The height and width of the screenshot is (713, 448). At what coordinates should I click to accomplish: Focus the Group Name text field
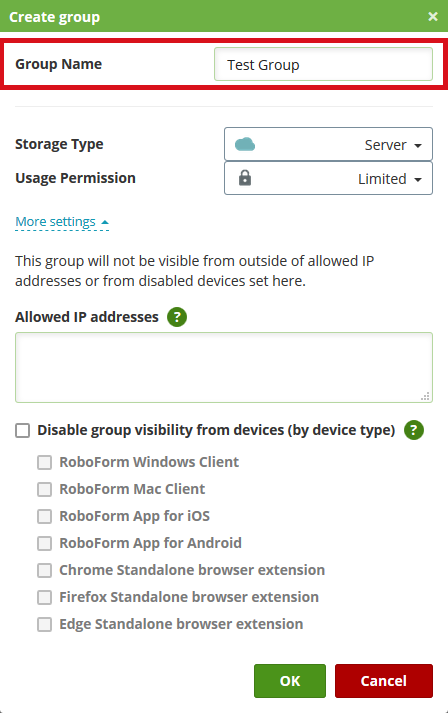click(x=323, y=65)
